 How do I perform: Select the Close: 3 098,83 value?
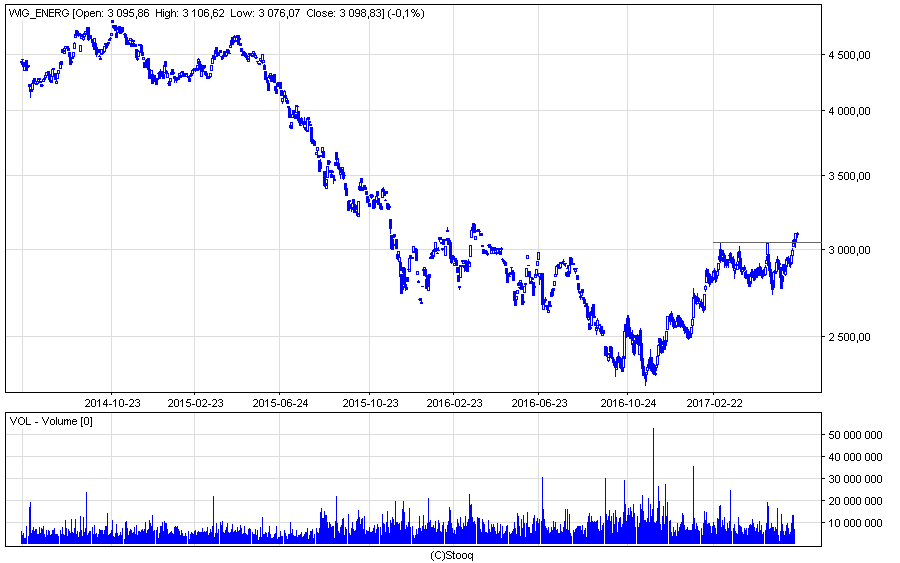[x=343, y=13]
